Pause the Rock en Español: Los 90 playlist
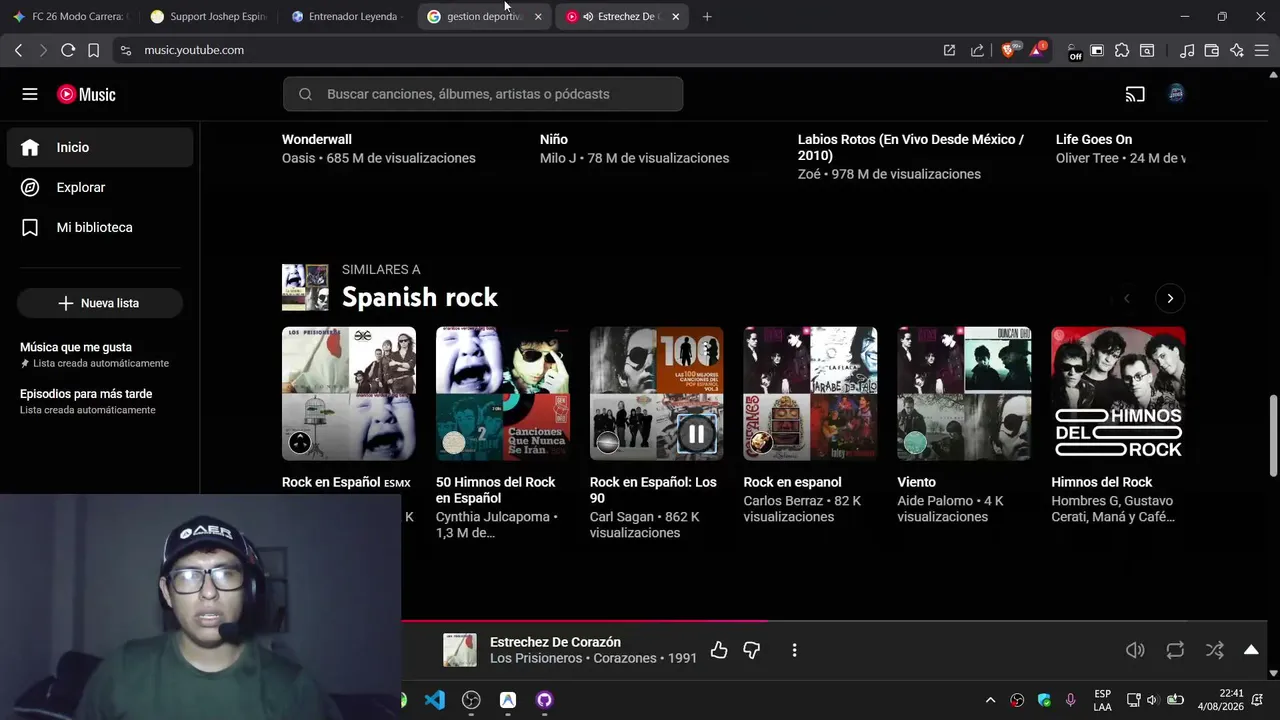Image resolution: width=1280 pixels, height=720 pixels. [696, 434]
